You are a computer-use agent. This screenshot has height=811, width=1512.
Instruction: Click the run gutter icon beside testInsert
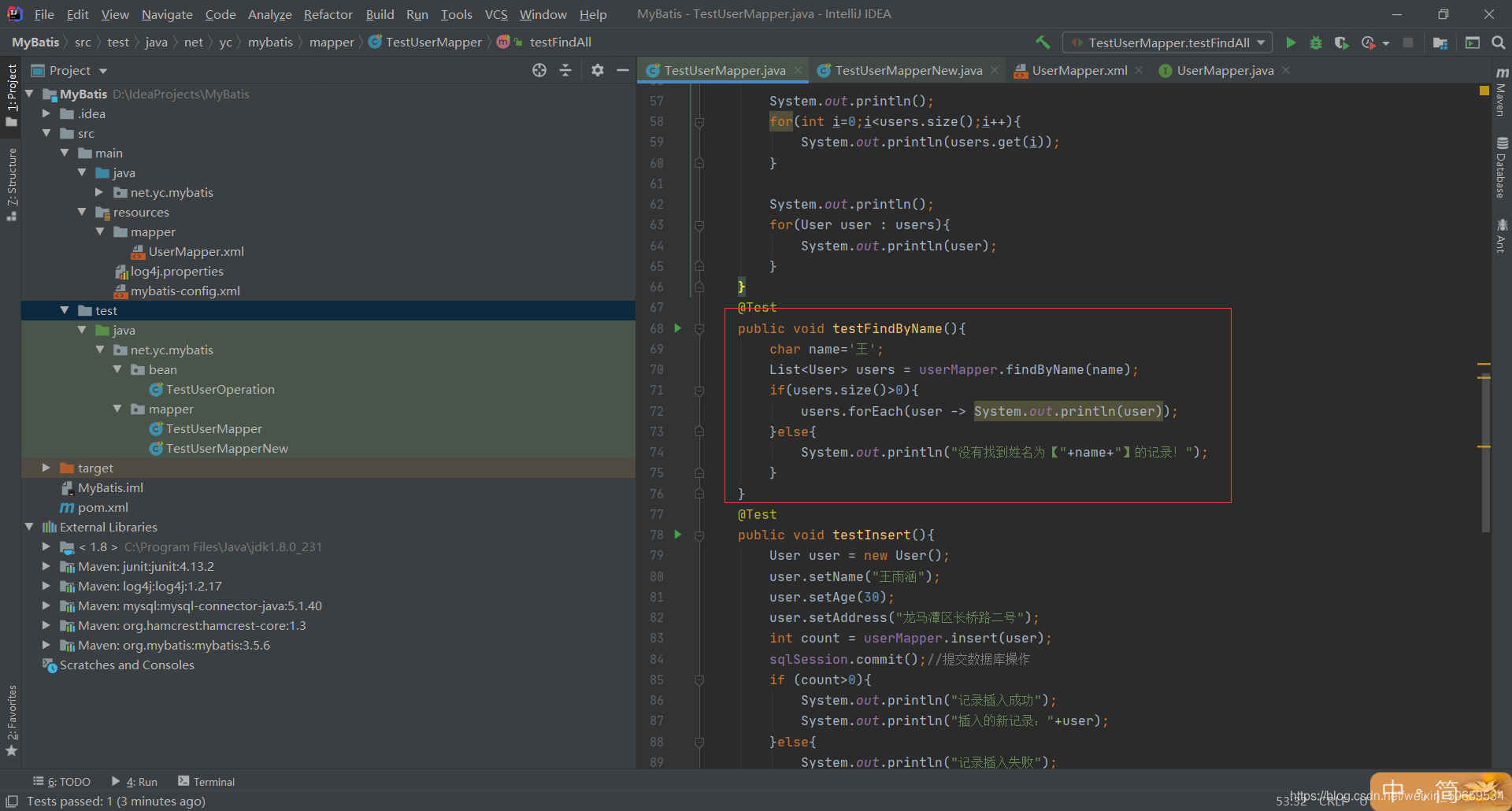[x=678, y=535]
